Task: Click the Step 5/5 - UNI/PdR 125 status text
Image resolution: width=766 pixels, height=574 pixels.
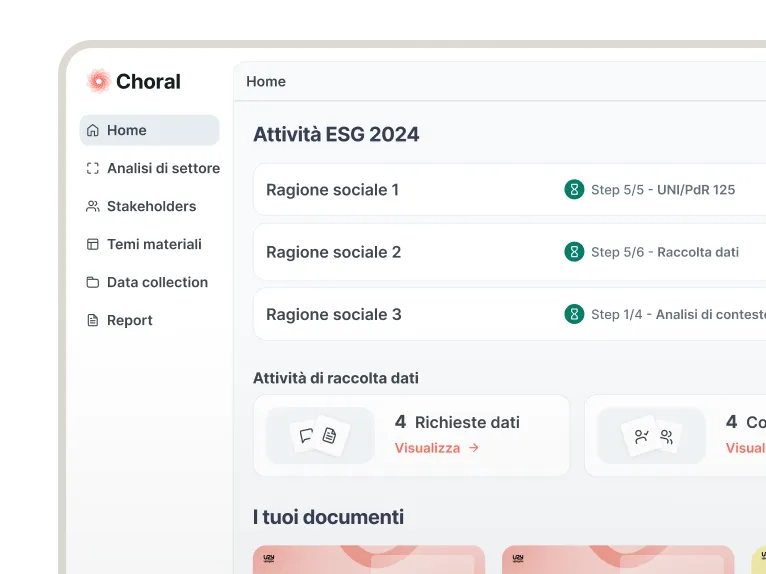Action: pyautogui.click(x=663, y=190)
